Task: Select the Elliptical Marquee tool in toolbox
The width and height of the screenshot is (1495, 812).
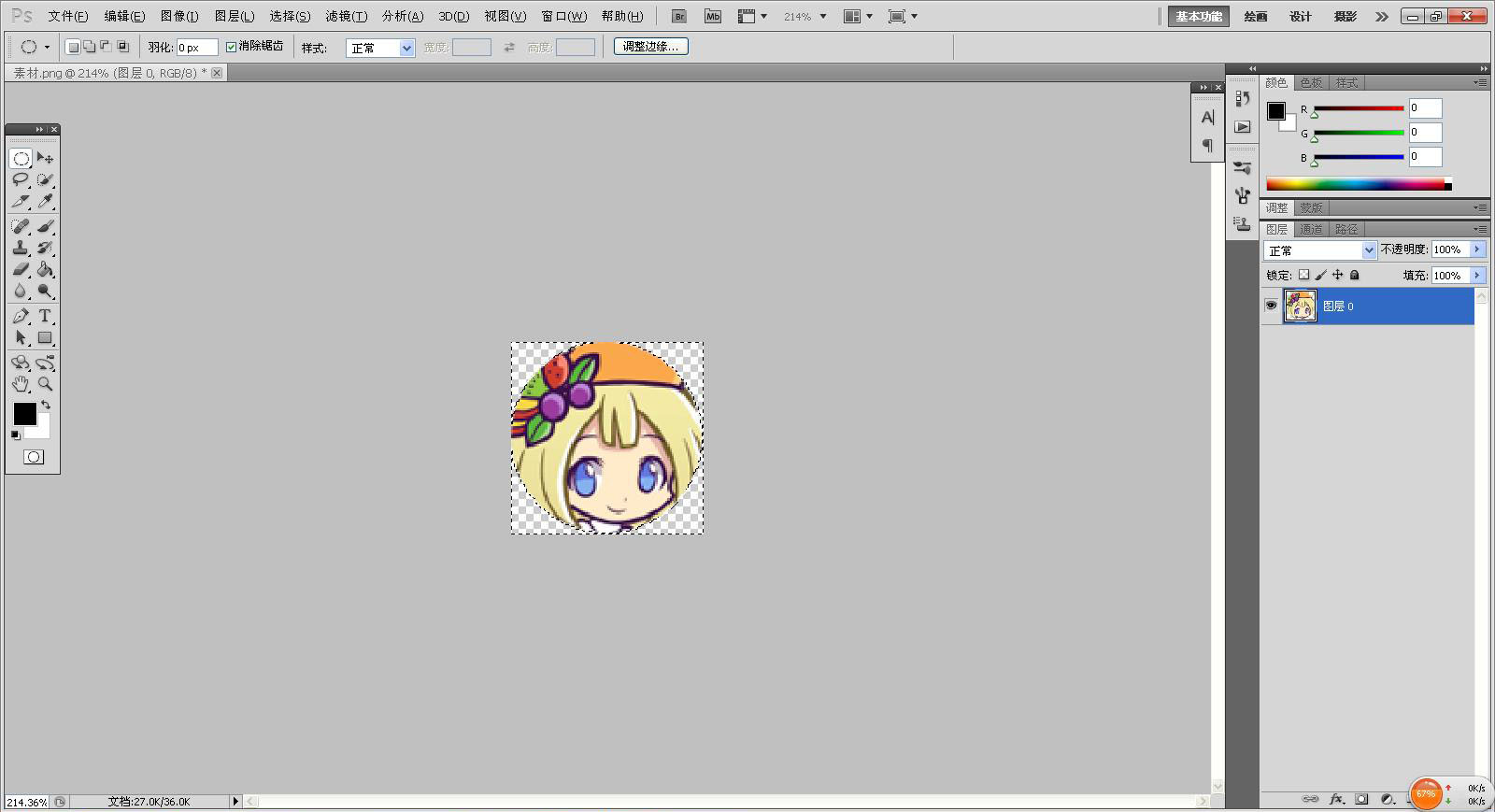Action: (21, 158)
